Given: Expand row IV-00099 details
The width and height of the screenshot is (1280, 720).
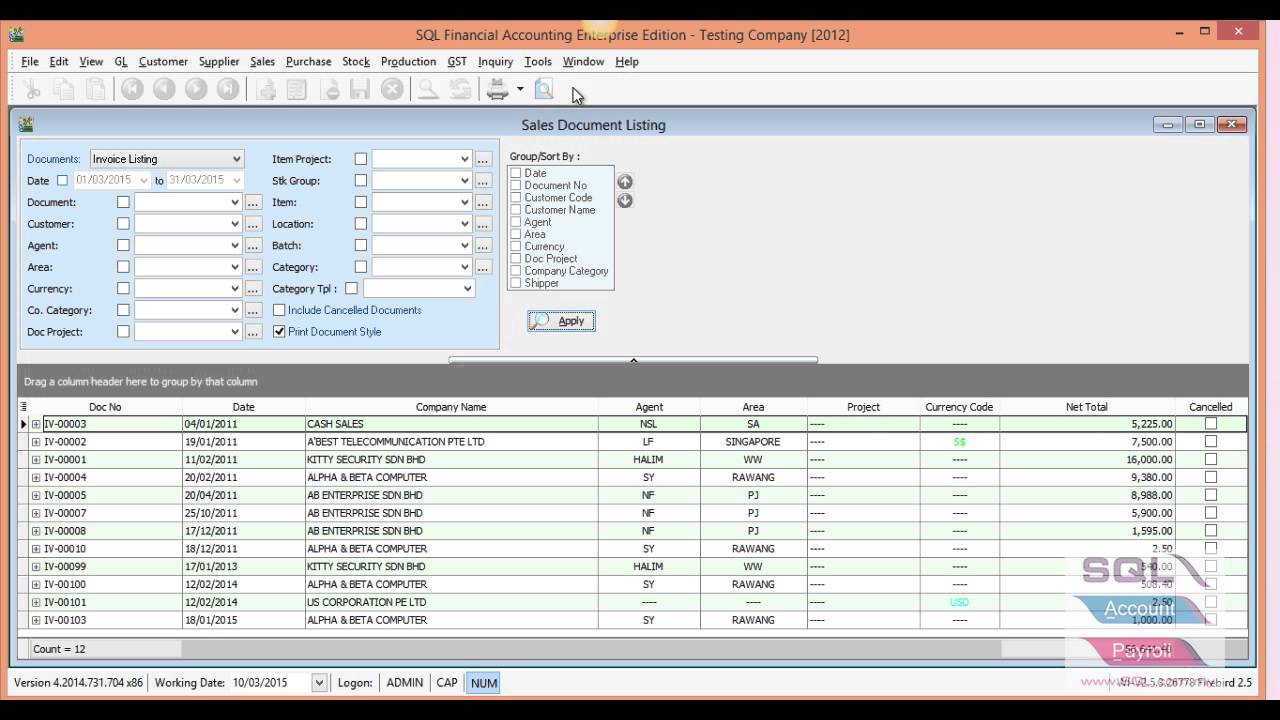Looking at the screenshot, I should click(36, 567).
